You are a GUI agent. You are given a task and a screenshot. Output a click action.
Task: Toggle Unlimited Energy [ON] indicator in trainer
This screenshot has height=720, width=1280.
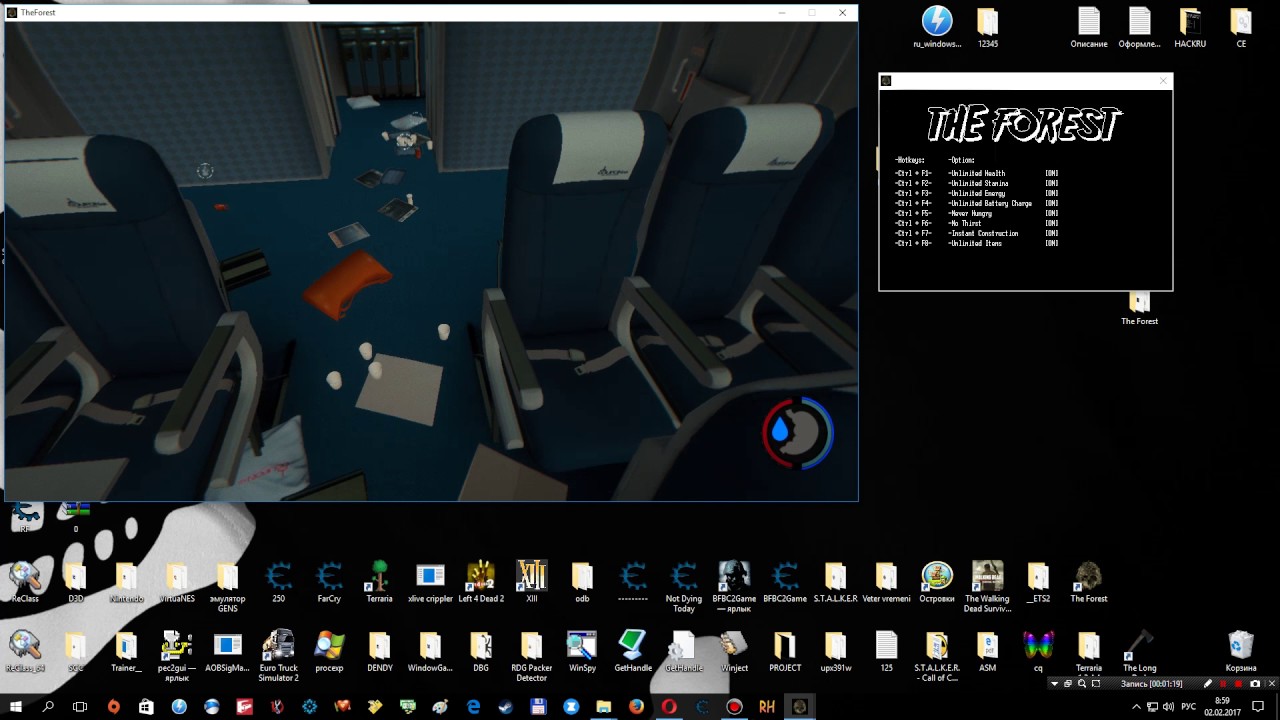[1052, 194]
